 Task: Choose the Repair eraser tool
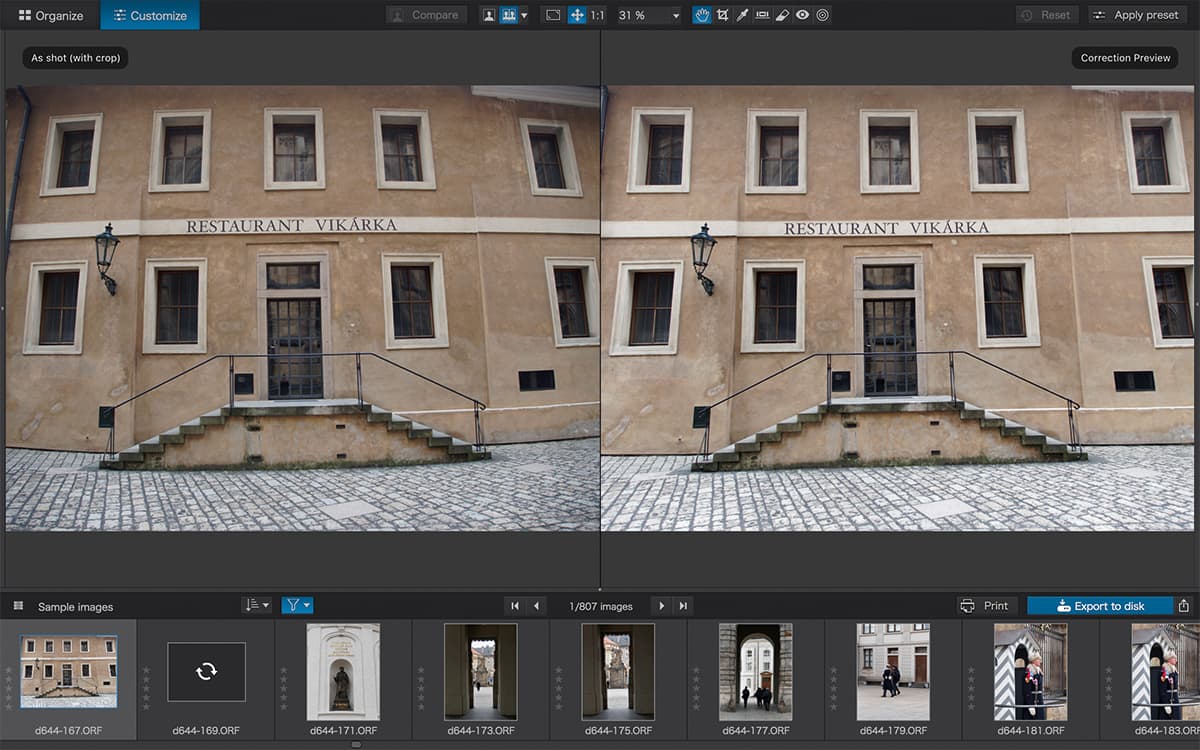[782, 15]
